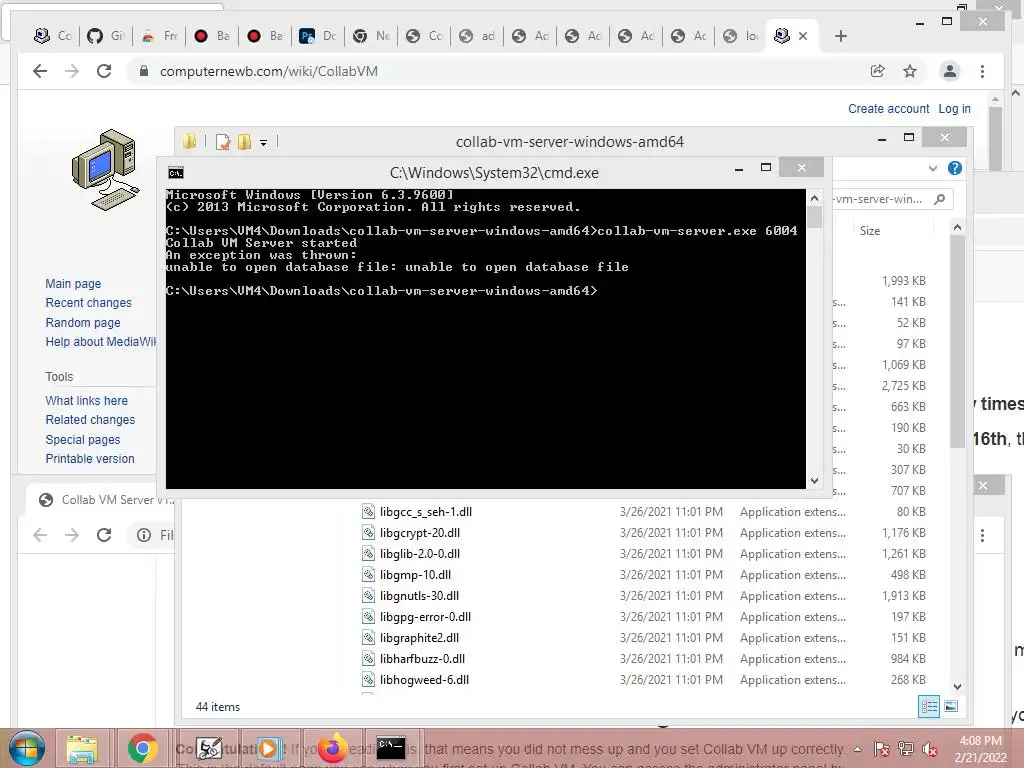Switch Explorer to large icons view
The height and width of the screenshot is (768, 1024).
tap(951, 707)
